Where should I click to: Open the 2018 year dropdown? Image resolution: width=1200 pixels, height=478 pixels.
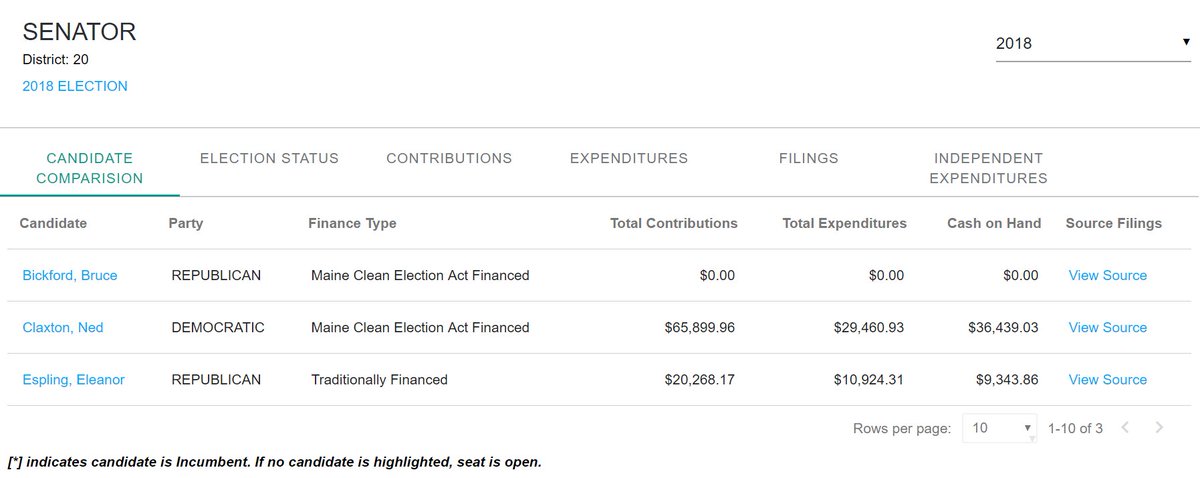click(1092, 44)
